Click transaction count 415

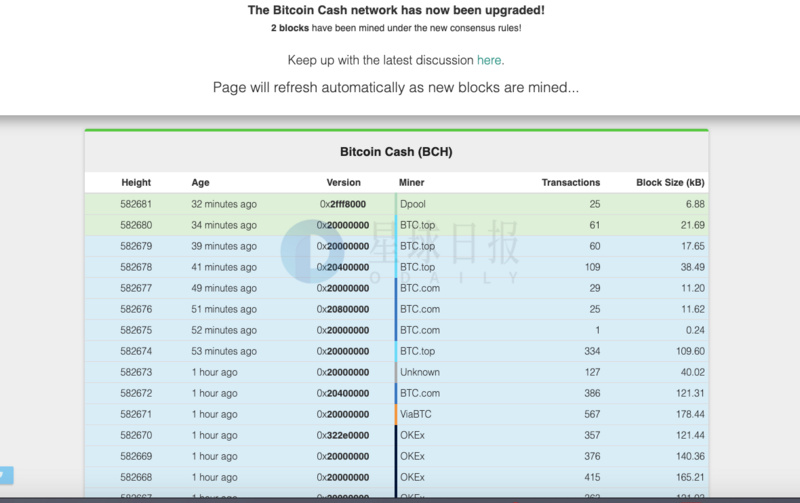(592, 477)
